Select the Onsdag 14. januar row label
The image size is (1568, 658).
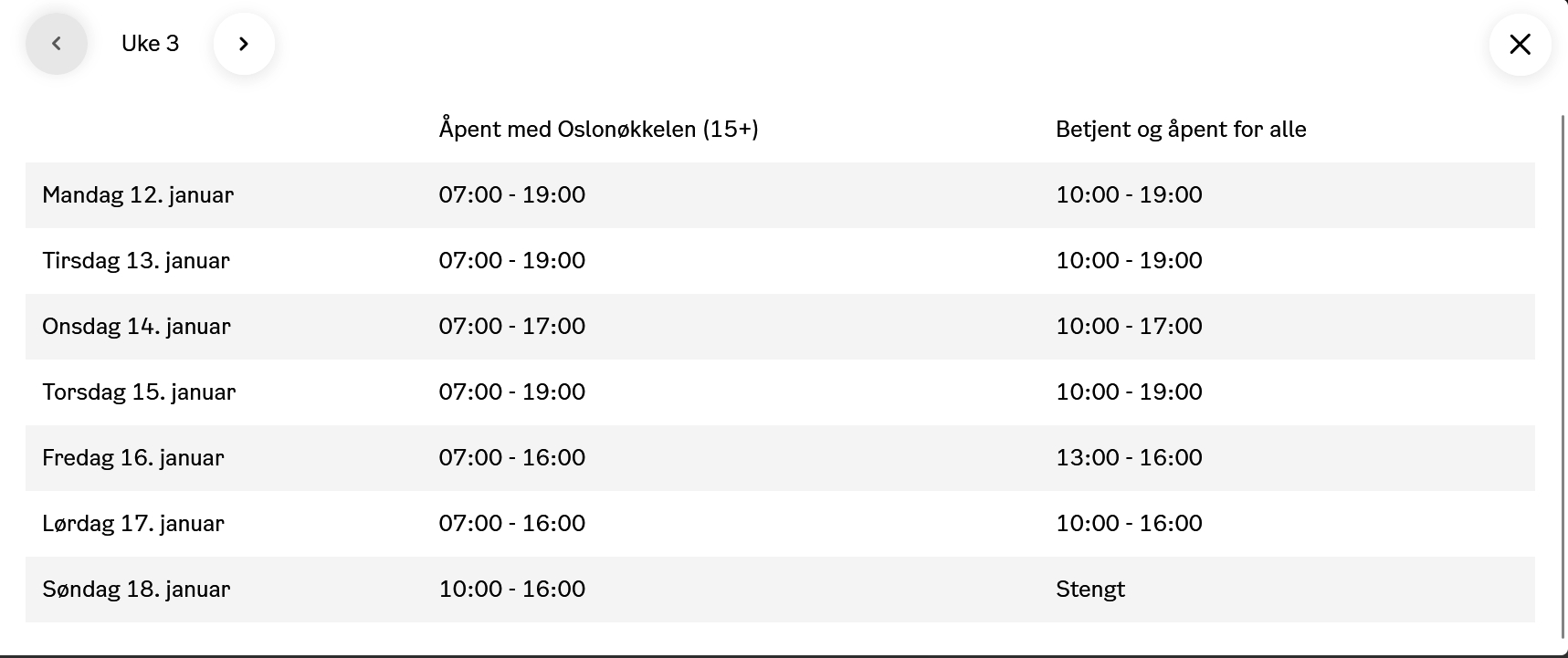136,327
